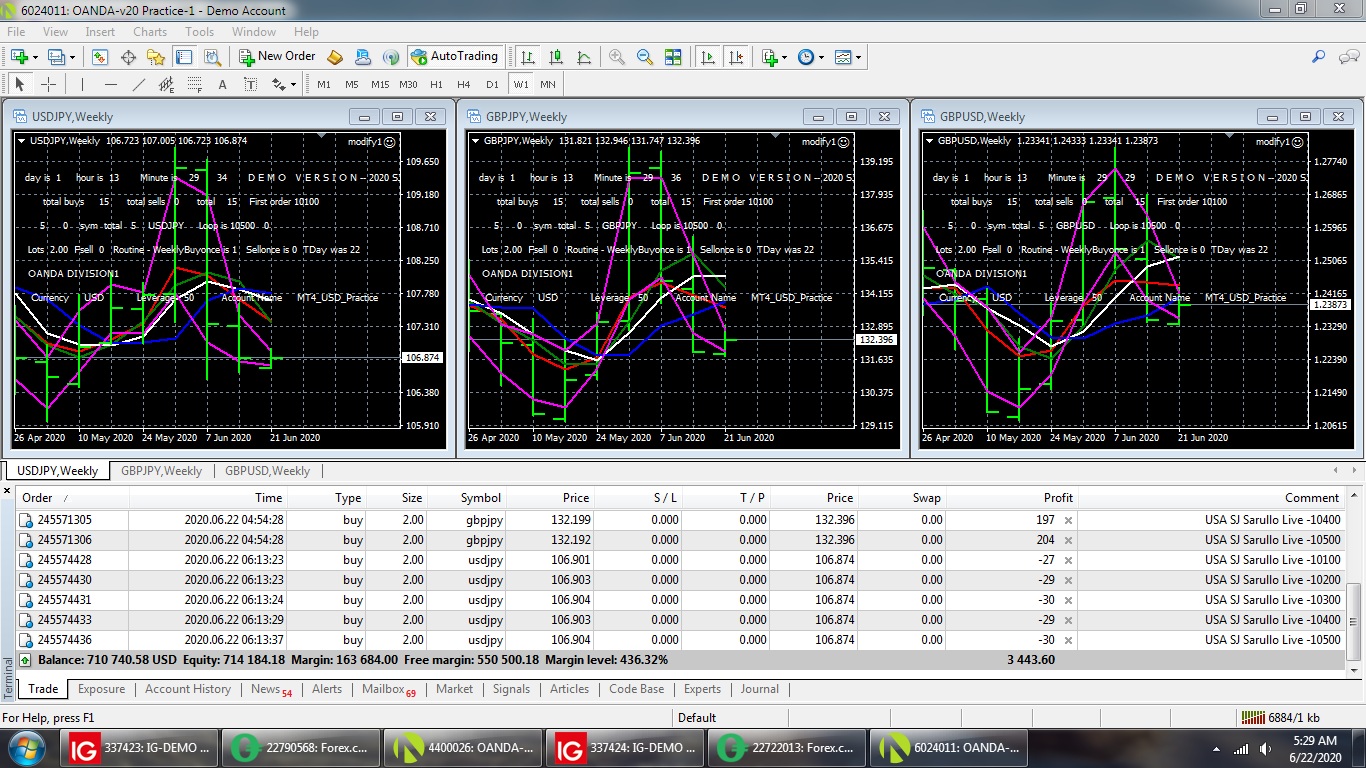Click the New Order button
Viewport: 1366px width, 768px height.
pyautogui.click(x=277, y=57)
